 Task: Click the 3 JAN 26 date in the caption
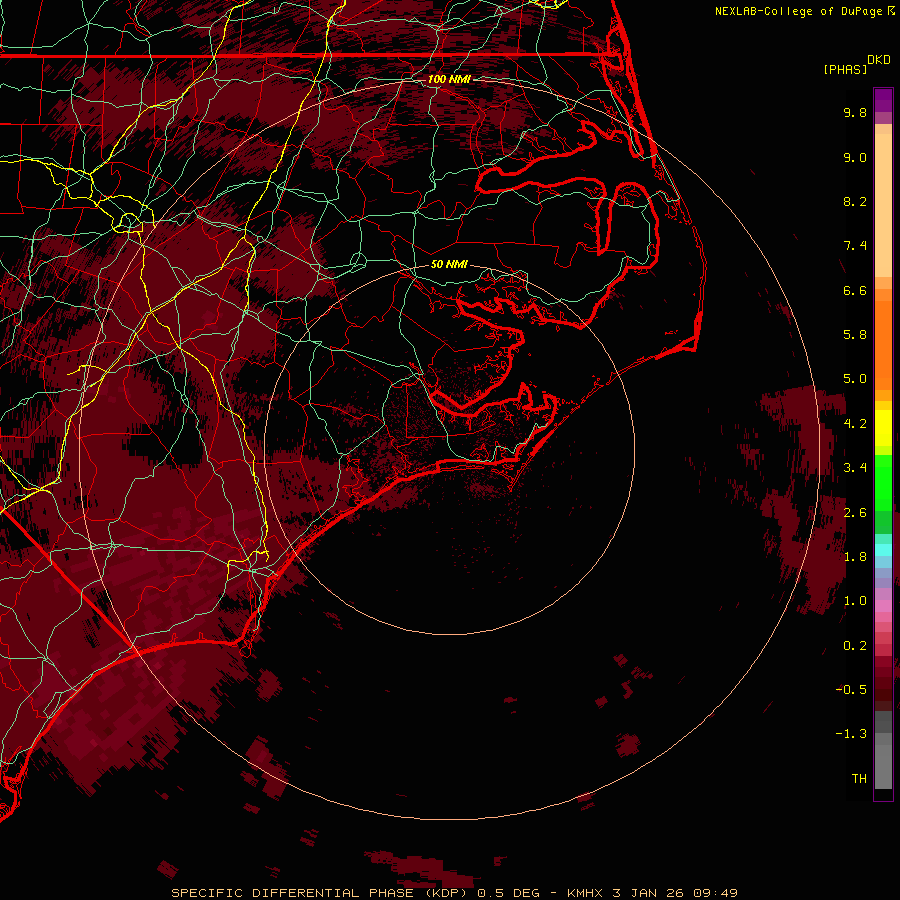pos(648,893)
